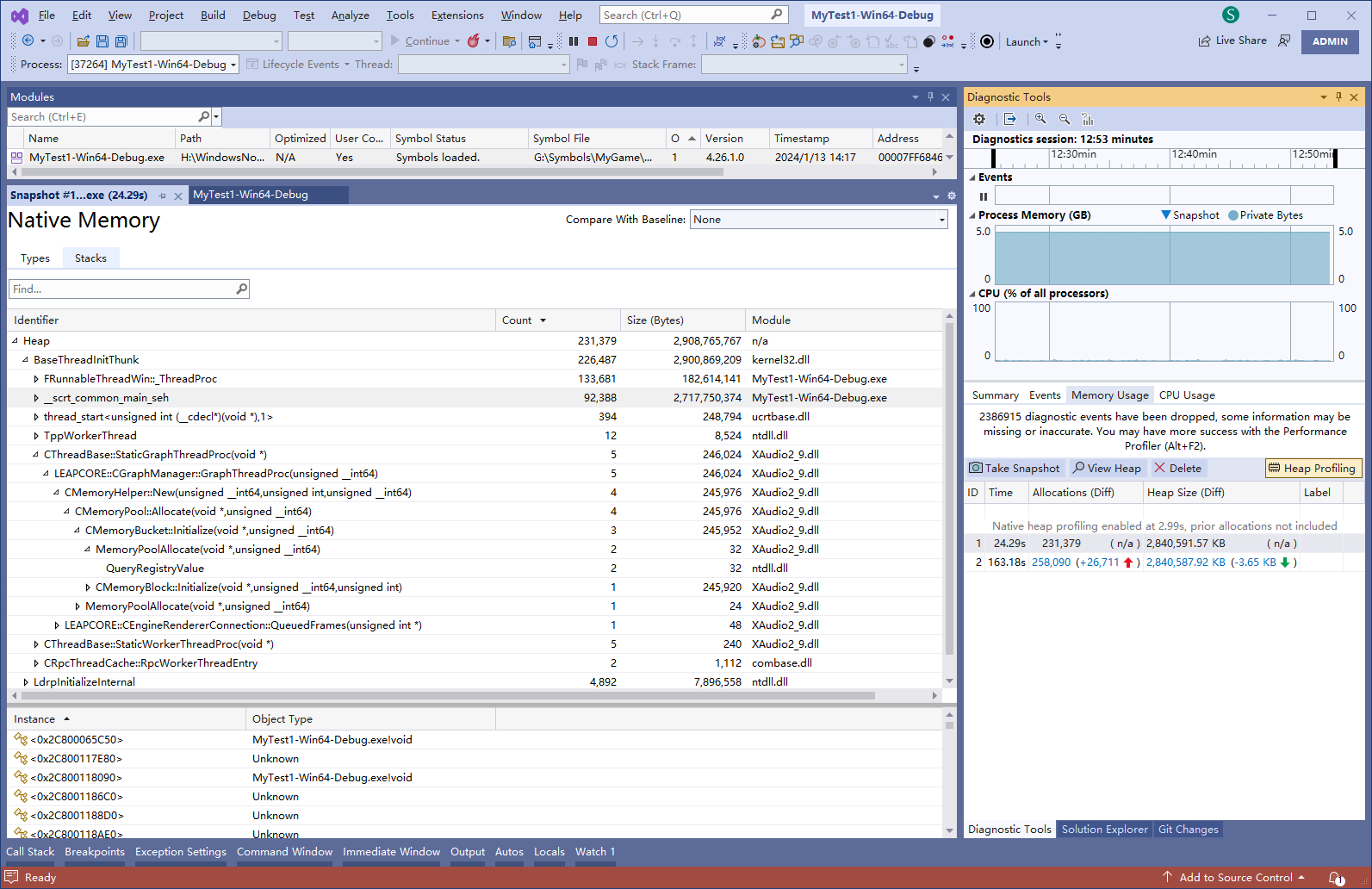Switch to the Types tab
Image resolution: width=1372 pixels, height=889 pixels.
point(35,258)
